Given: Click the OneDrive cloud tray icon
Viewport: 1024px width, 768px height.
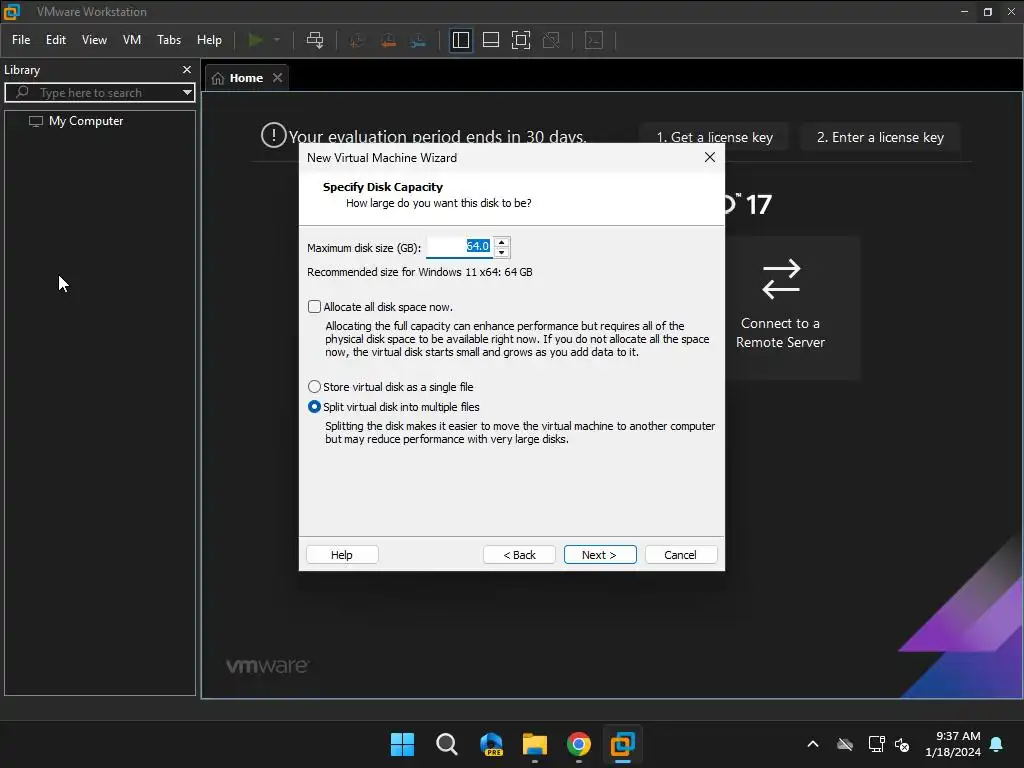Looking at the screenshot, I should [x=845, y=744].
